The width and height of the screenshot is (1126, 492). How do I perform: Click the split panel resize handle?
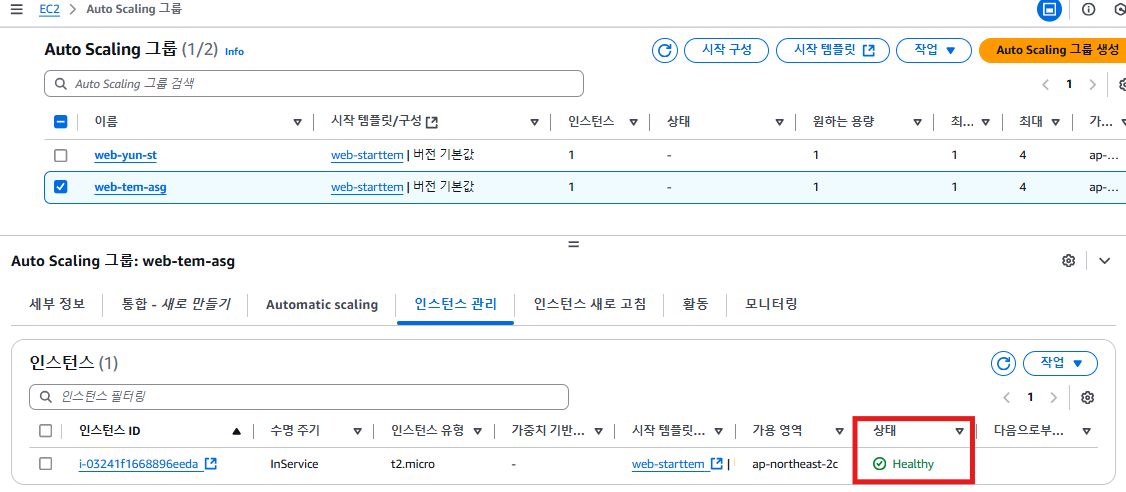(573, 244)
